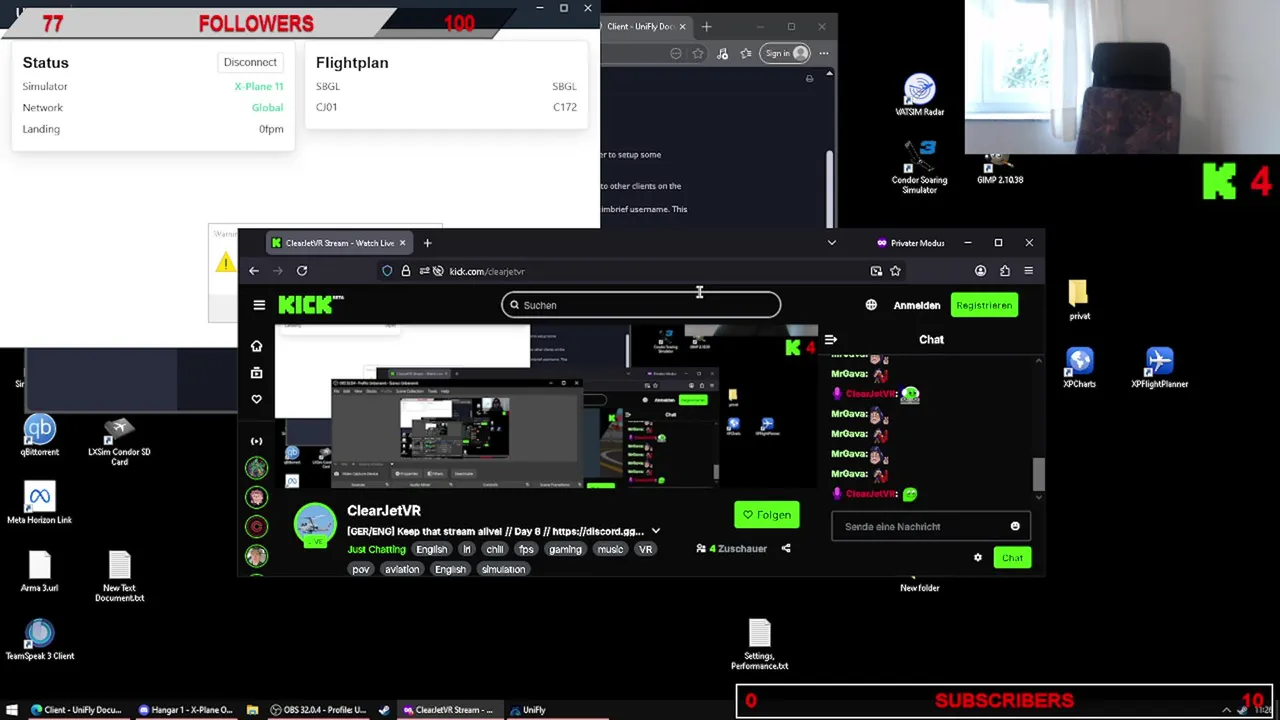Send message with the green Chat button
The image size is (1280, 720).
click(1012, 558)
